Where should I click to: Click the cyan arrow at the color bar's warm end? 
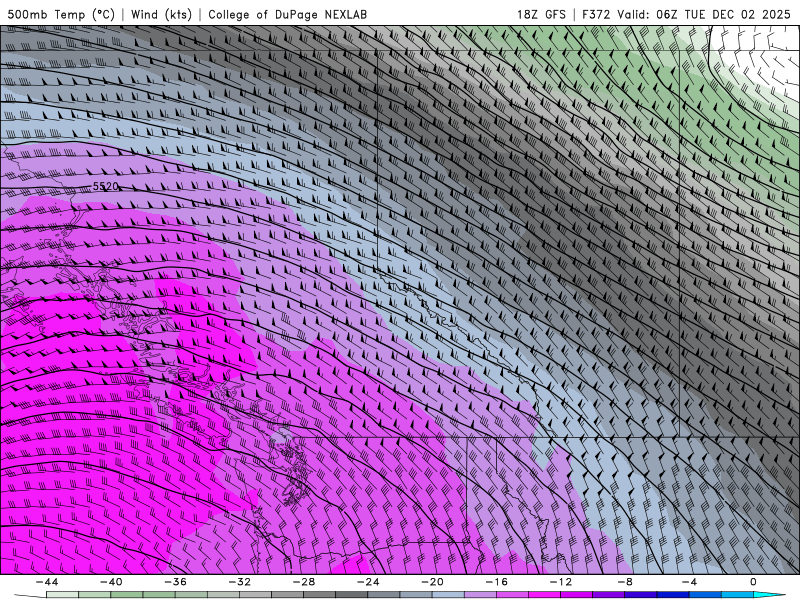coord(769,595)
